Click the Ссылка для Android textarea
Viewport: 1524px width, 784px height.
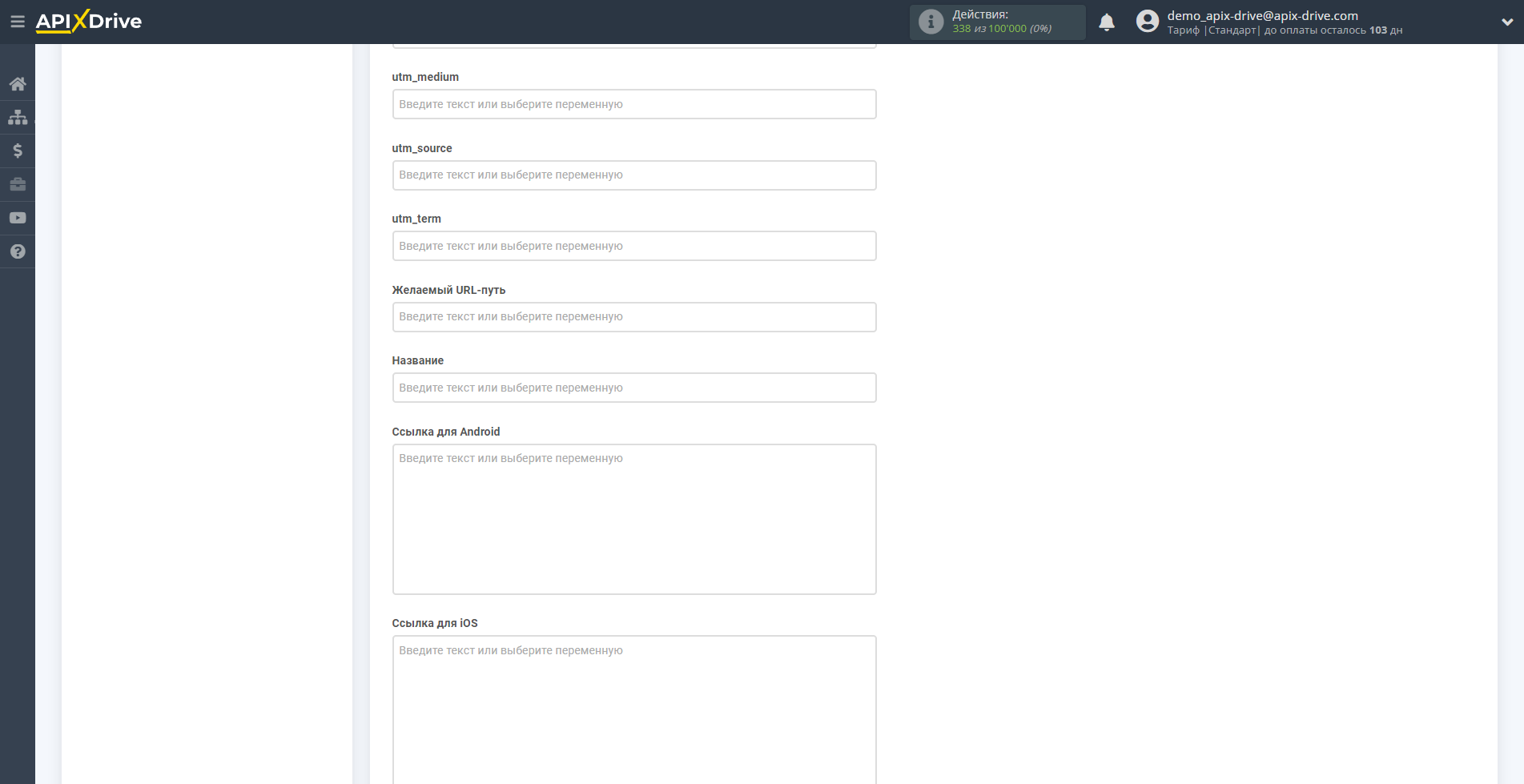[x=634, y=519]
